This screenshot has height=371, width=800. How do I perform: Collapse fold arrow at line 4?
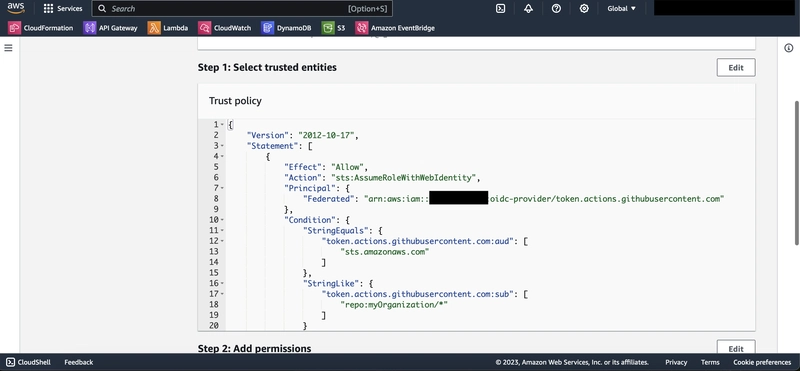(x=222, y=156)
